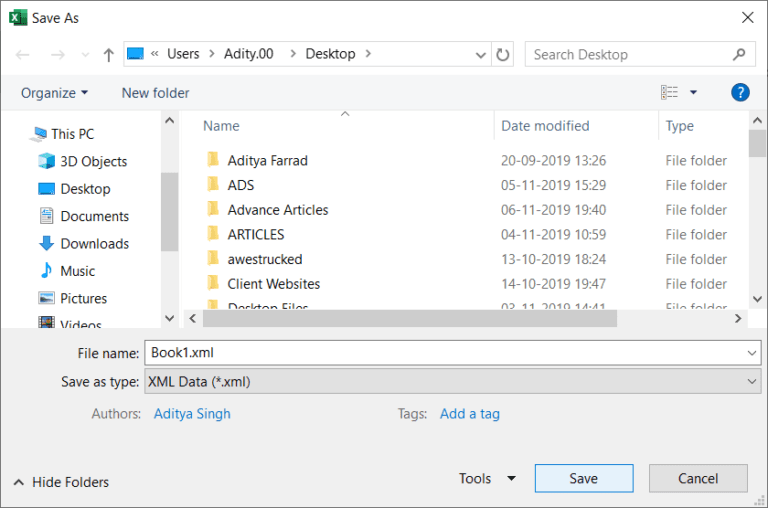
Task: Click the Back navigation arrow
Action: pyautogui.click(x=23, y=54)
